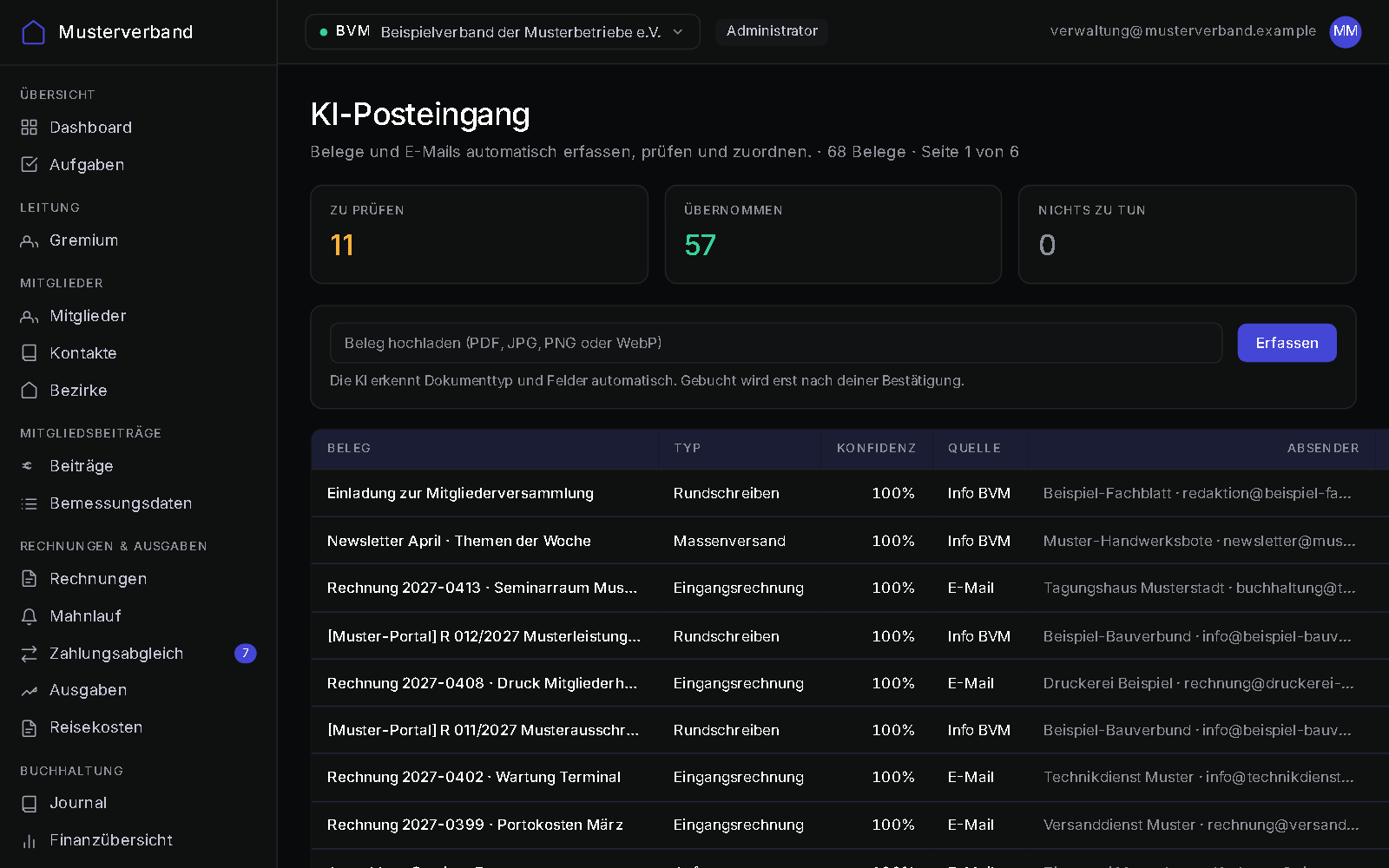Image resolution: width=1389 pixels, height=868 pixels.
Task: Click sender Tagungshaus Musterstadt
Action: [x=1199, y=588]
